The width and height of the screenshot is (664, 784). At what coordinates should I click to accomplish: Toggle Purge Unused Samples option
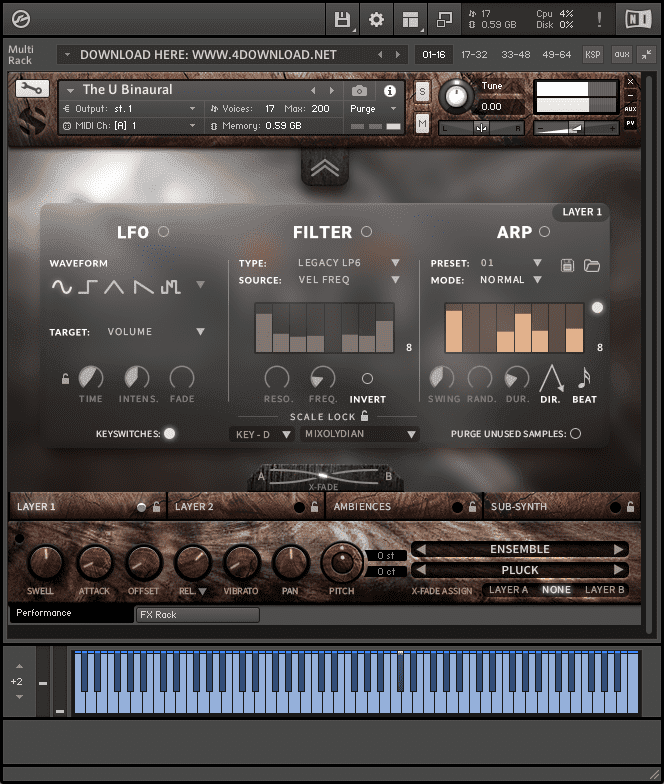point(576,434)
